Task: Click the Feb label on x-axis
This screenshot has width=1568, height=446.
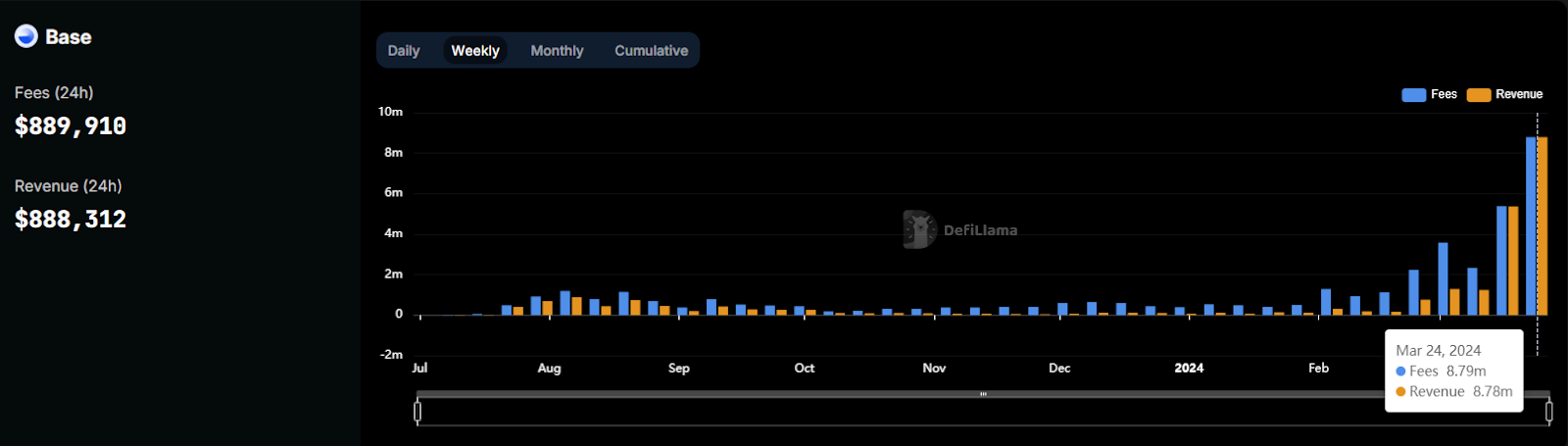Action: click(x=1319, y=368)
